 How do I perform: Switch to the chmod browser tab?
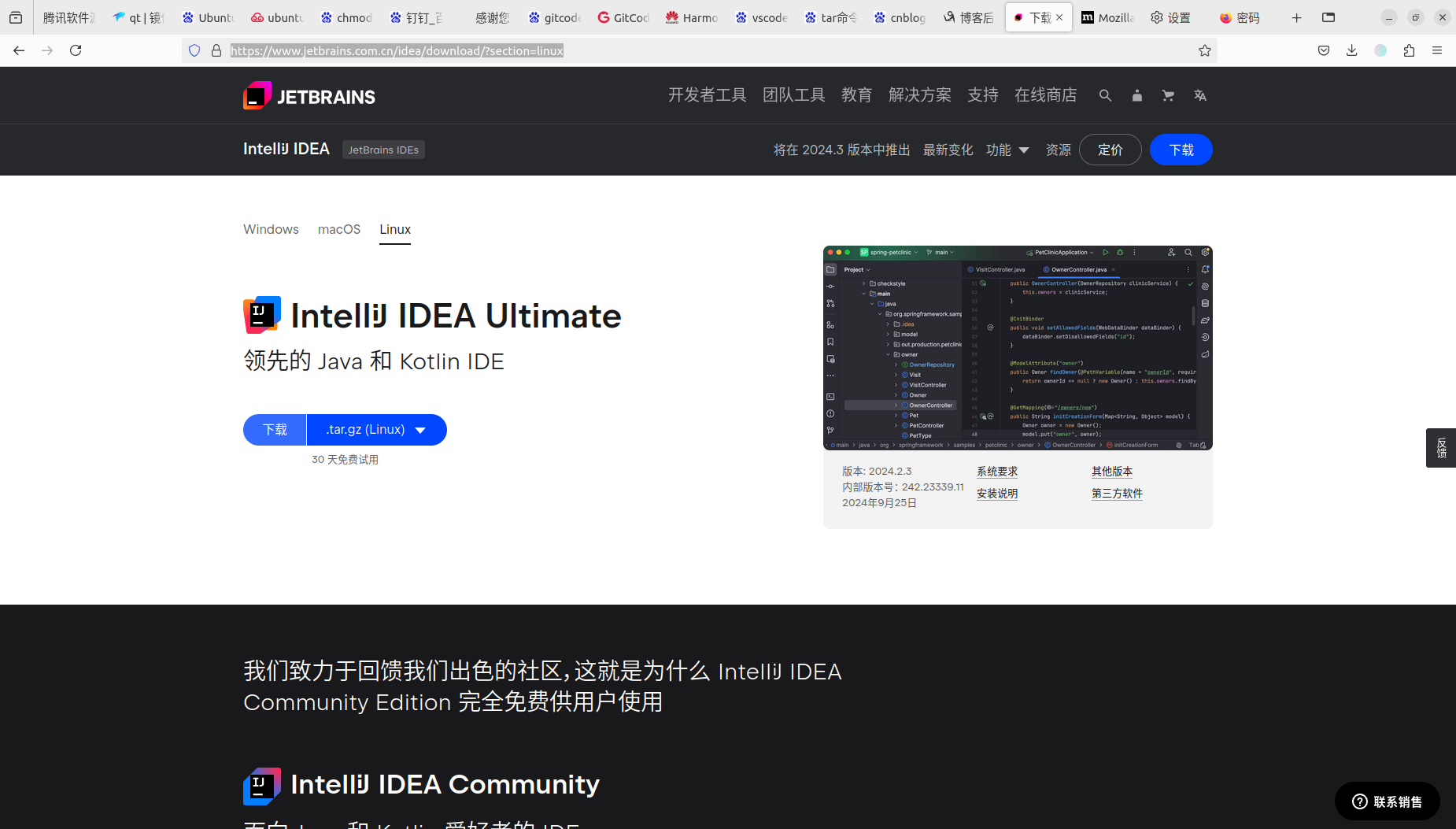point(346,17)
